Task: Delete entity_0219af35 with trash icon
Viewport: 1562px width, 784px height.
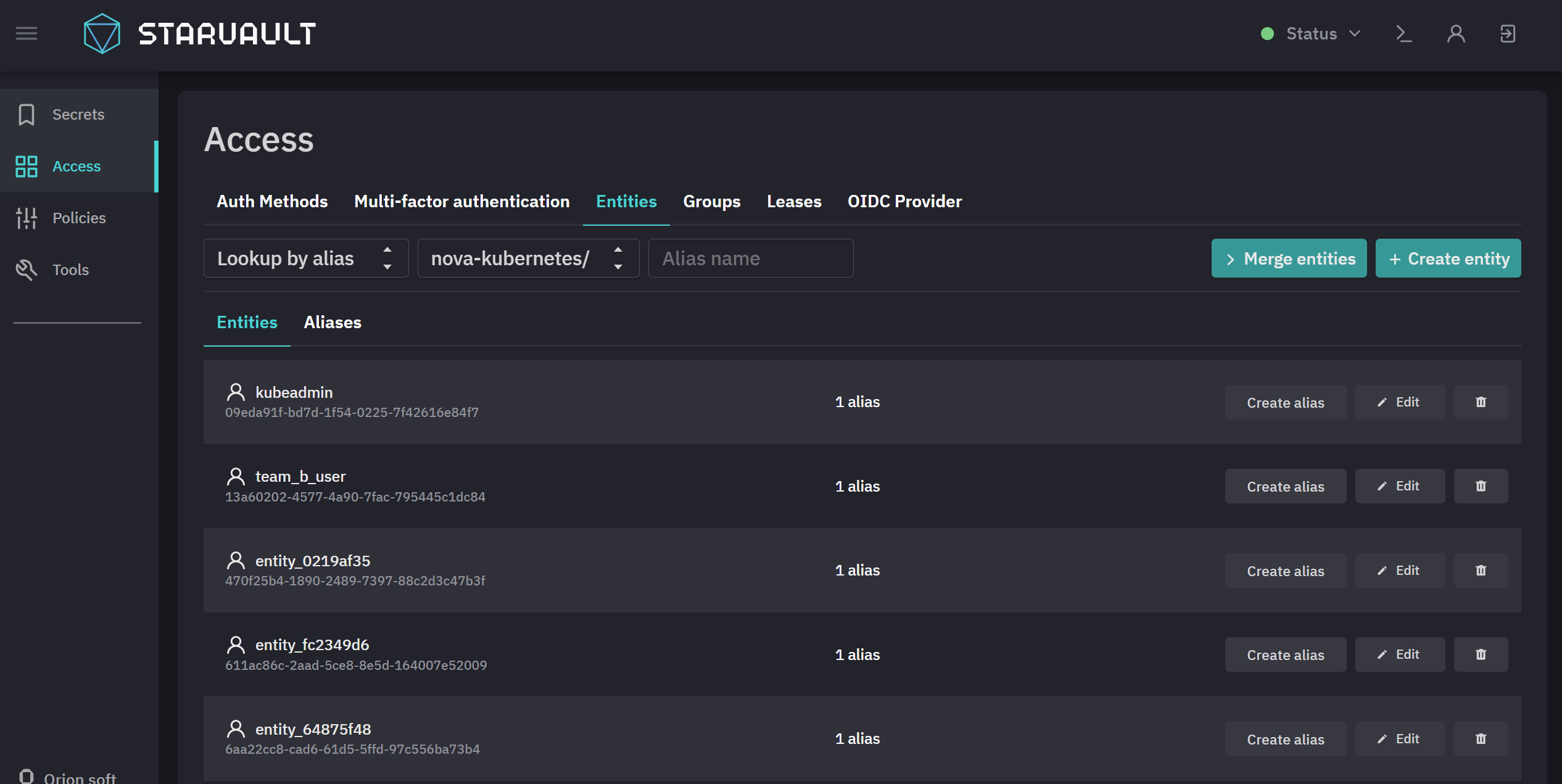Action: click(x=1481, y=571)
